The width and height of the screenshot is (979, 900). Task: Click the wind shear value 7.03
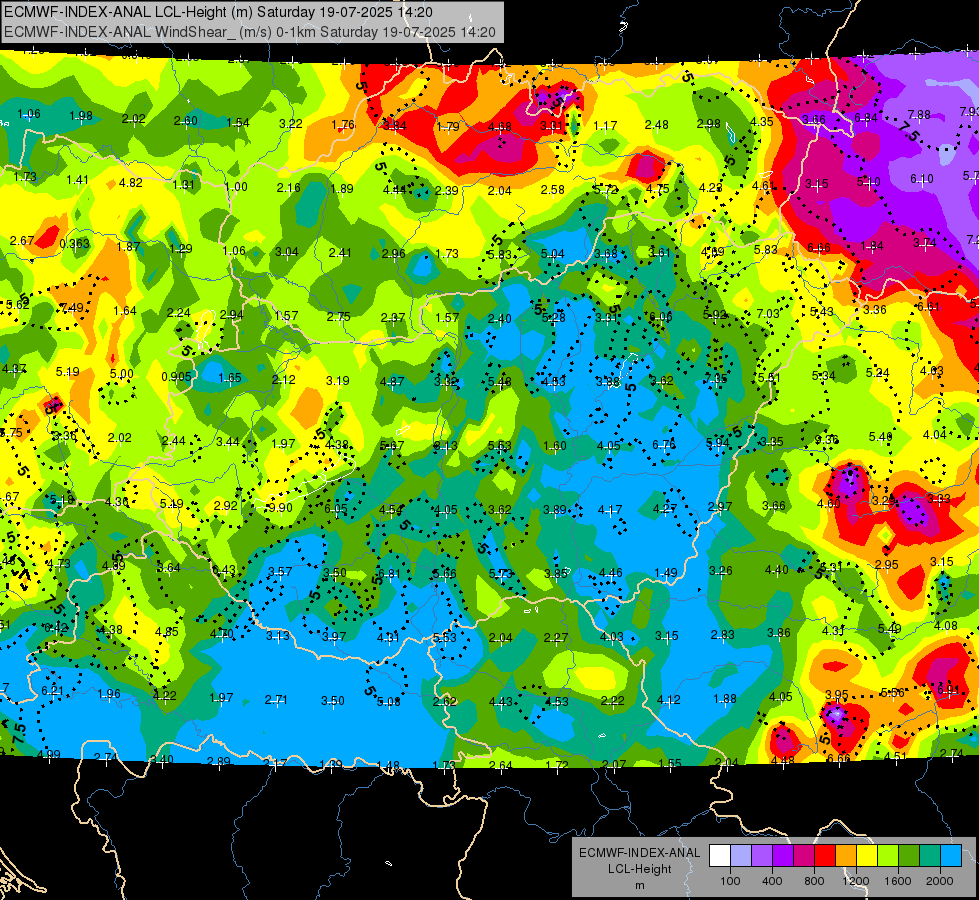(x=768, y=313)
